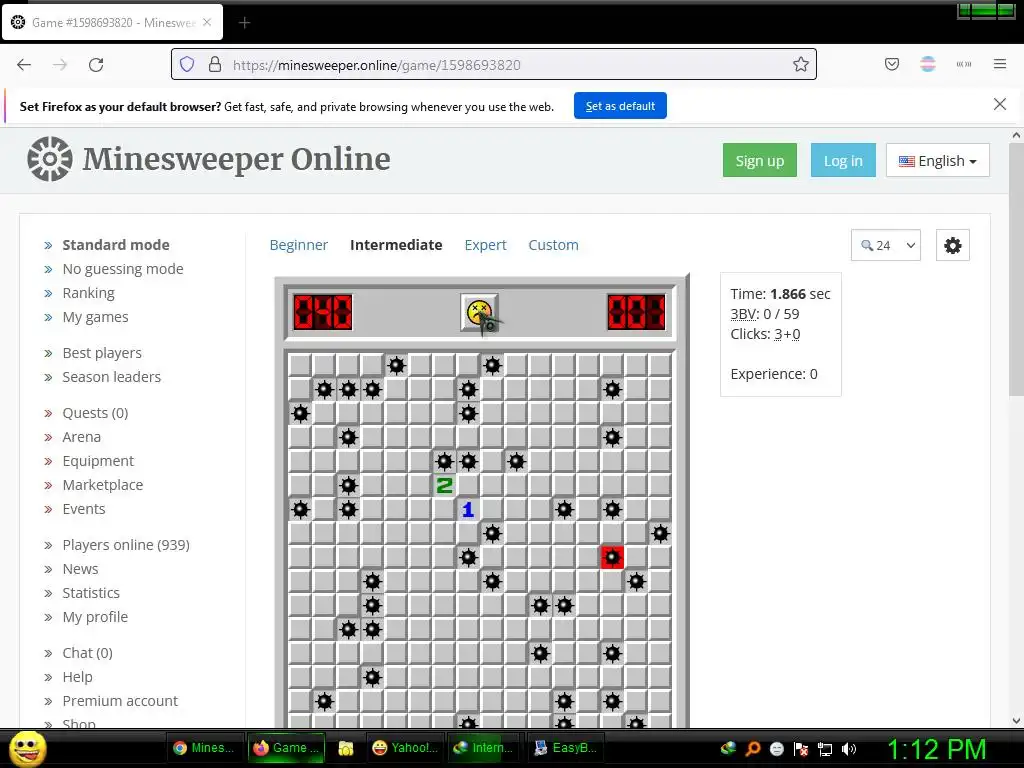Click the blue Log in button
This screenshot has width=1024, height=768.
pyautogui.click(x=842, y=161)
